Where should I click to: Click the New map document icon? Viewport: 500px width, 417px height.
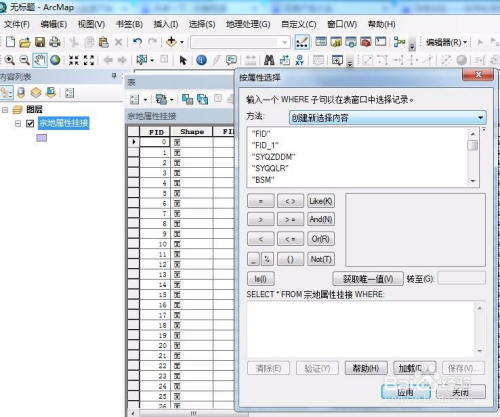pos(11,42)
